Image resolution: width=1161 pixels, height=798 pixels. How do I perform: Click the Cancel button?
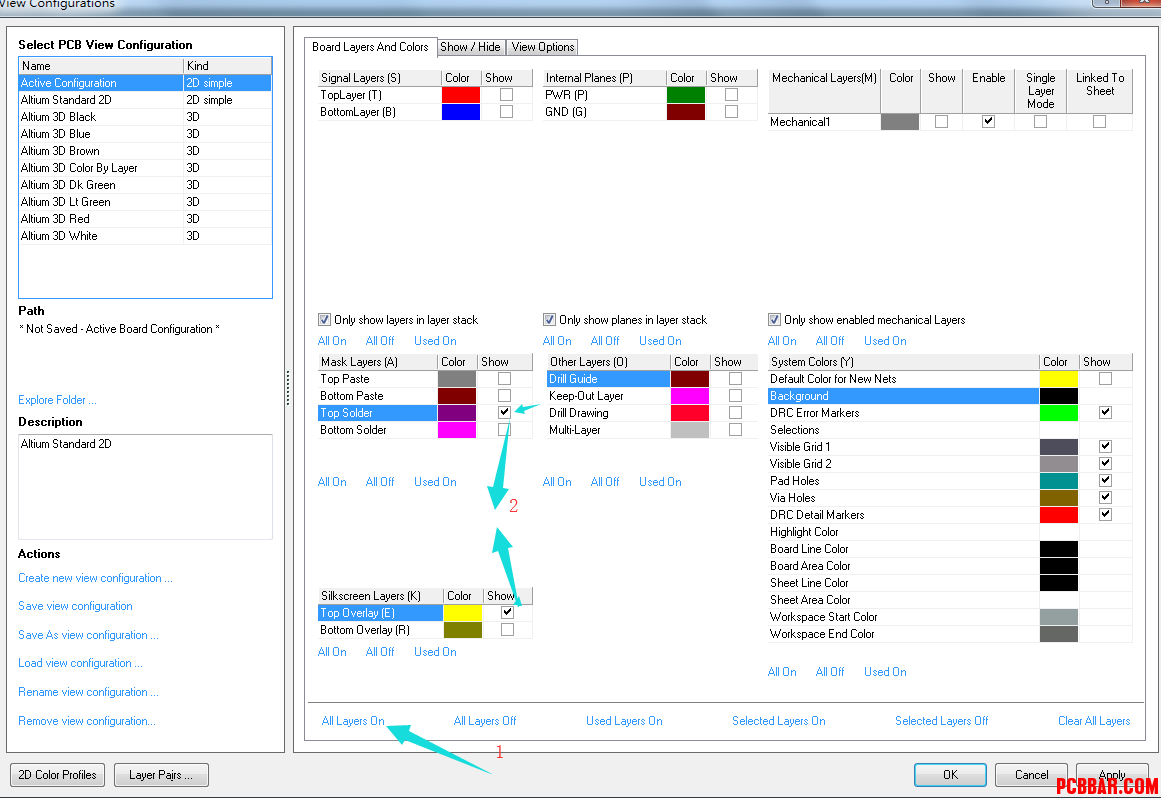click(1031, 775)
